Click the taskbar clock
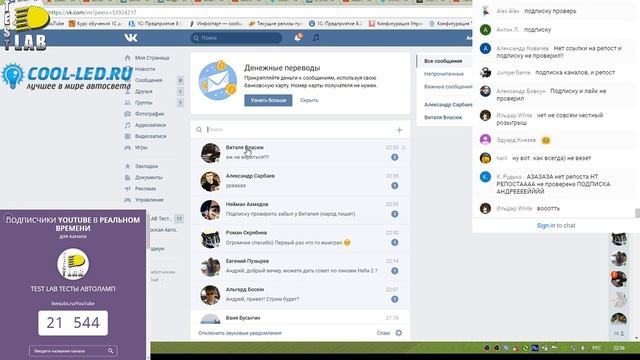Viewport: 640px width, 360px height. (619, 348)
